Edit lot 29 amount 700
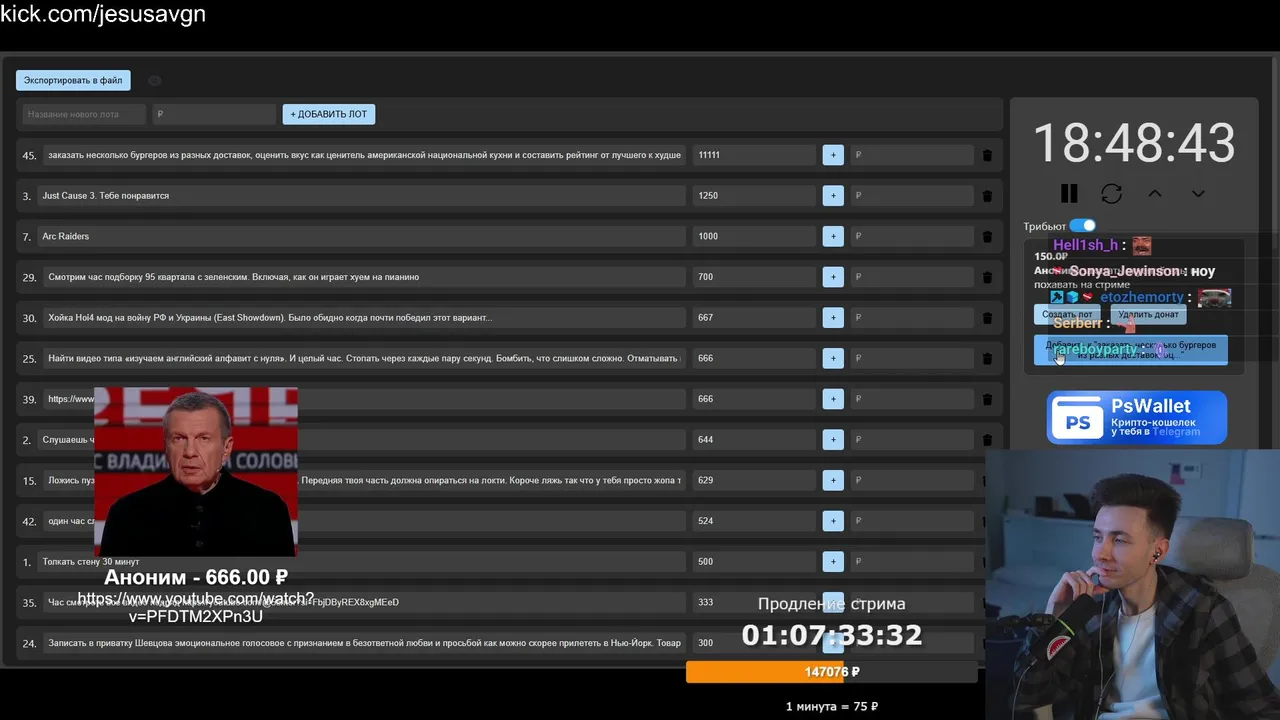1280x720 pixels. (754, 277)
